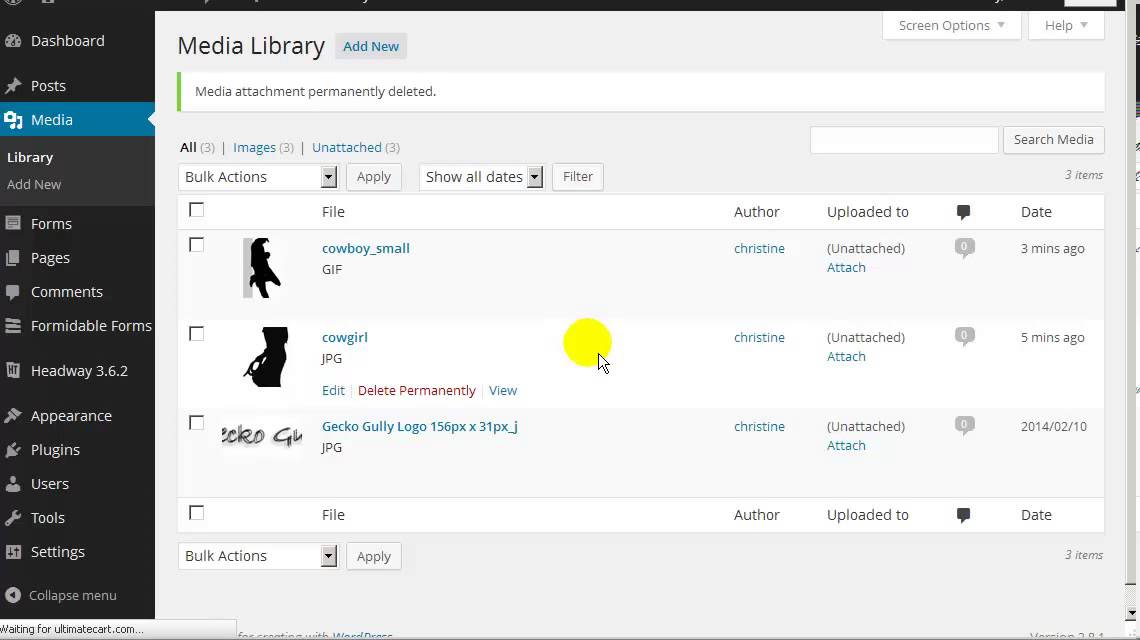The width and height of the screenshot is (1140, 640).
Task: Check the cowboy_small row checkbox
Action: (x=196, y=244)
